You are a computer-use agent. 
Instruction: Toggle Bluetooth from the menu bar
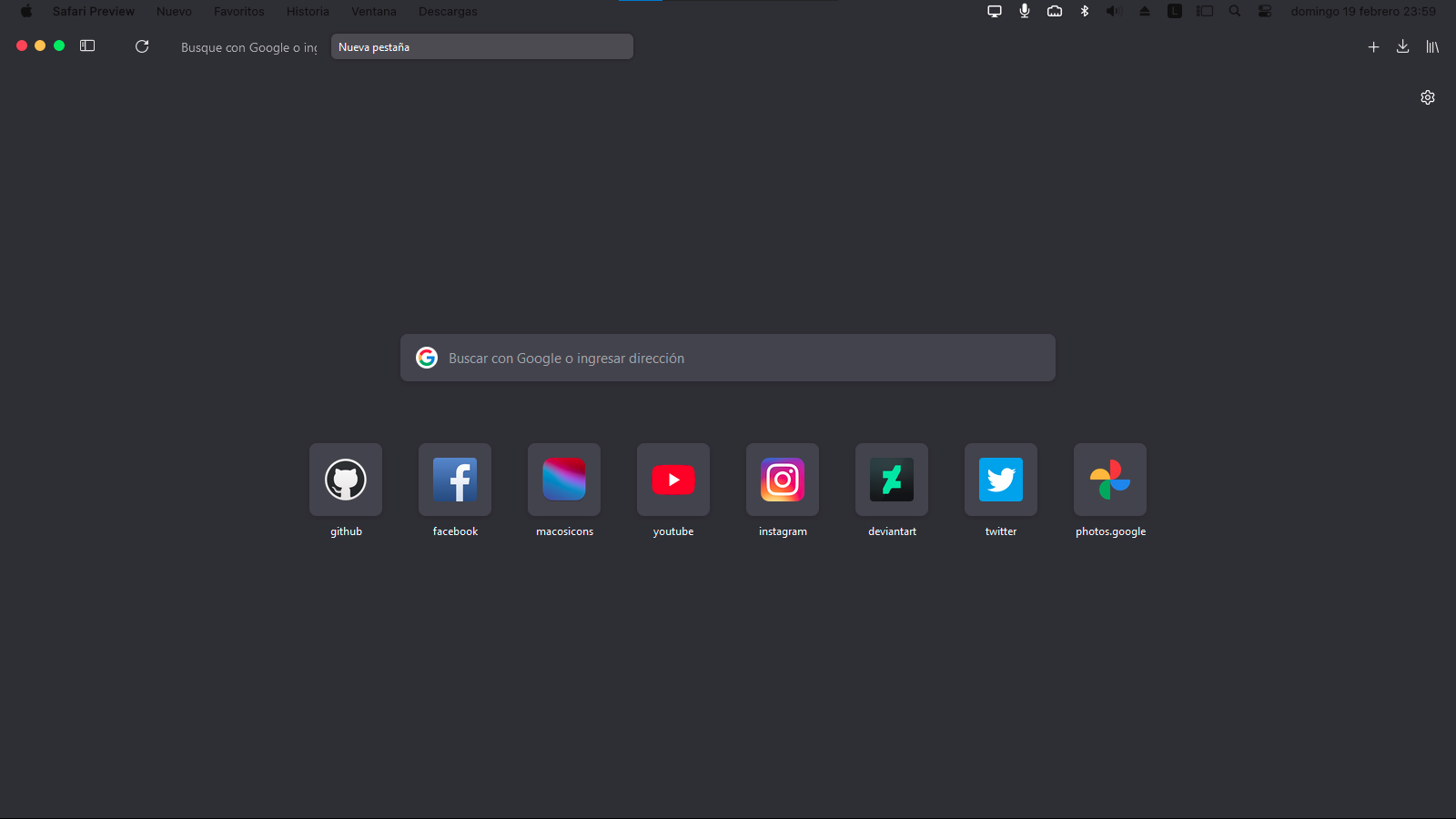(x=1084, y=11)
